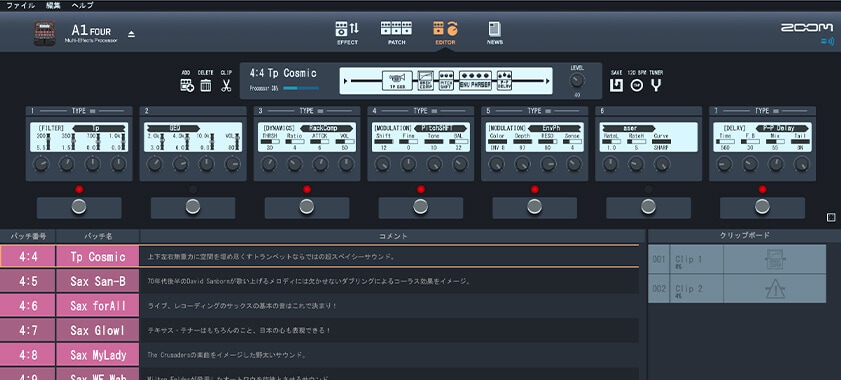Click the CLIP scissors icon
Screen dimensions: 841x380
(x=226, y=85)
